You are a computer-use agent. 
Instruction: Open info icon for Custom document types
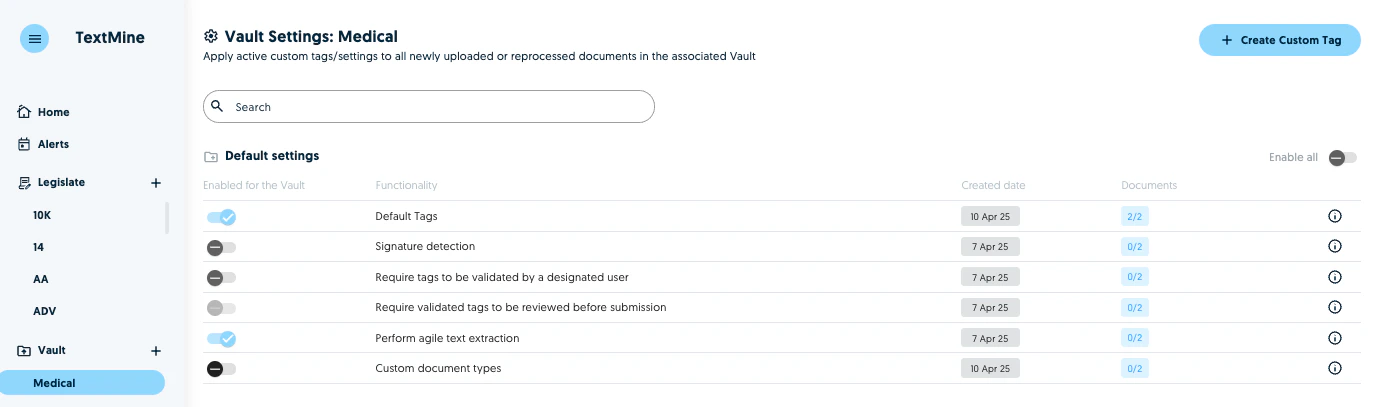1334,368
